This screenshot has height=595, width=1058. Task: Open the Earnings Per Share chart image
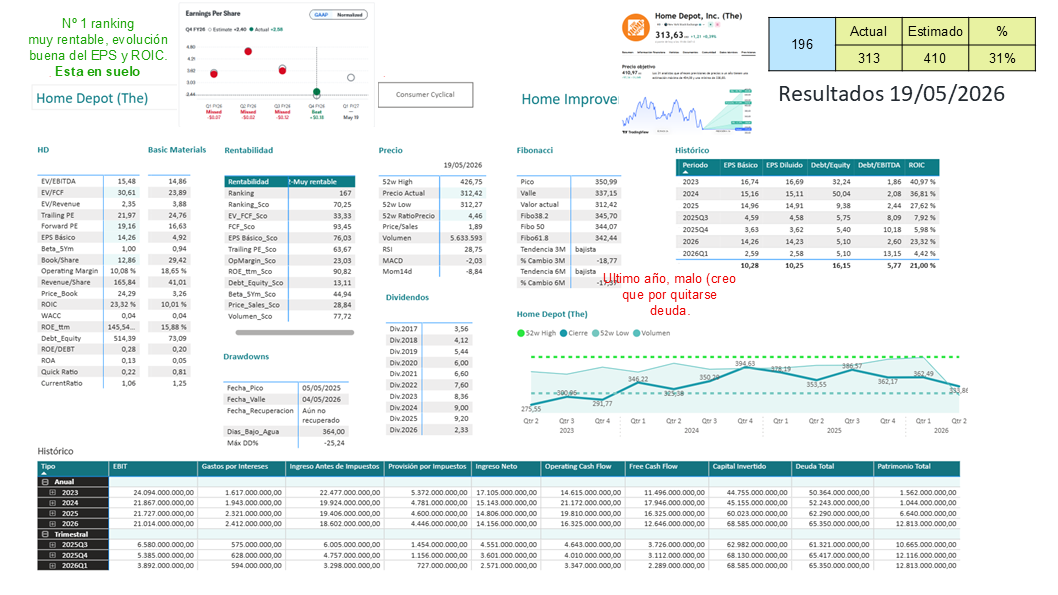point(277,65)
